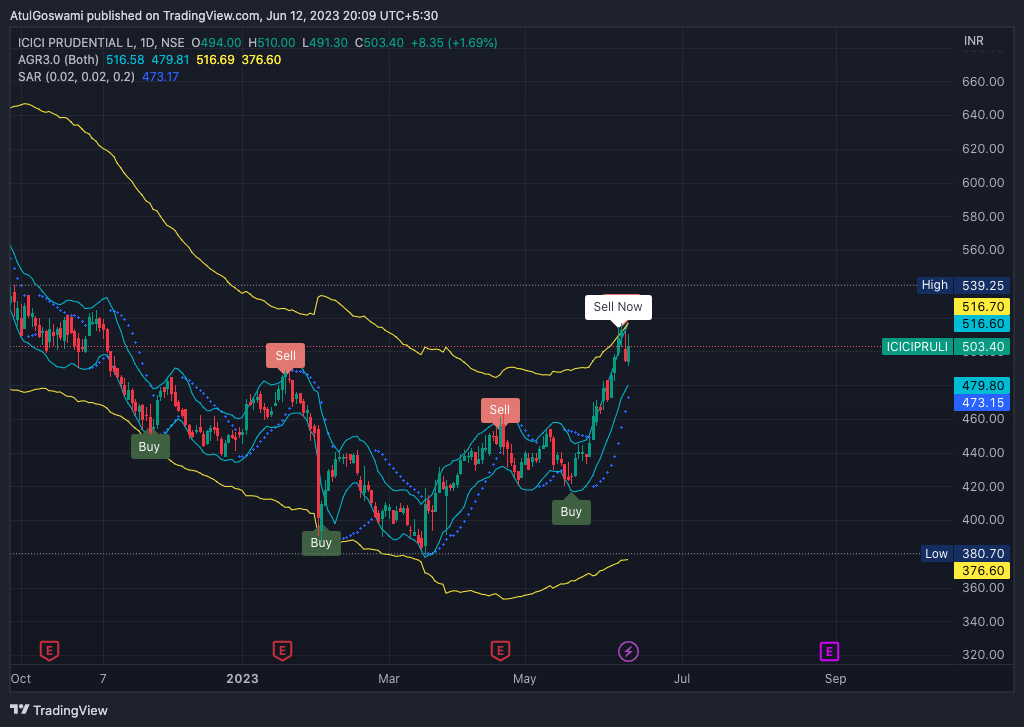Click the AtulGoswami published header text
The height and width of the screenshot is (727, 1024).
click(x=224, y=15)
